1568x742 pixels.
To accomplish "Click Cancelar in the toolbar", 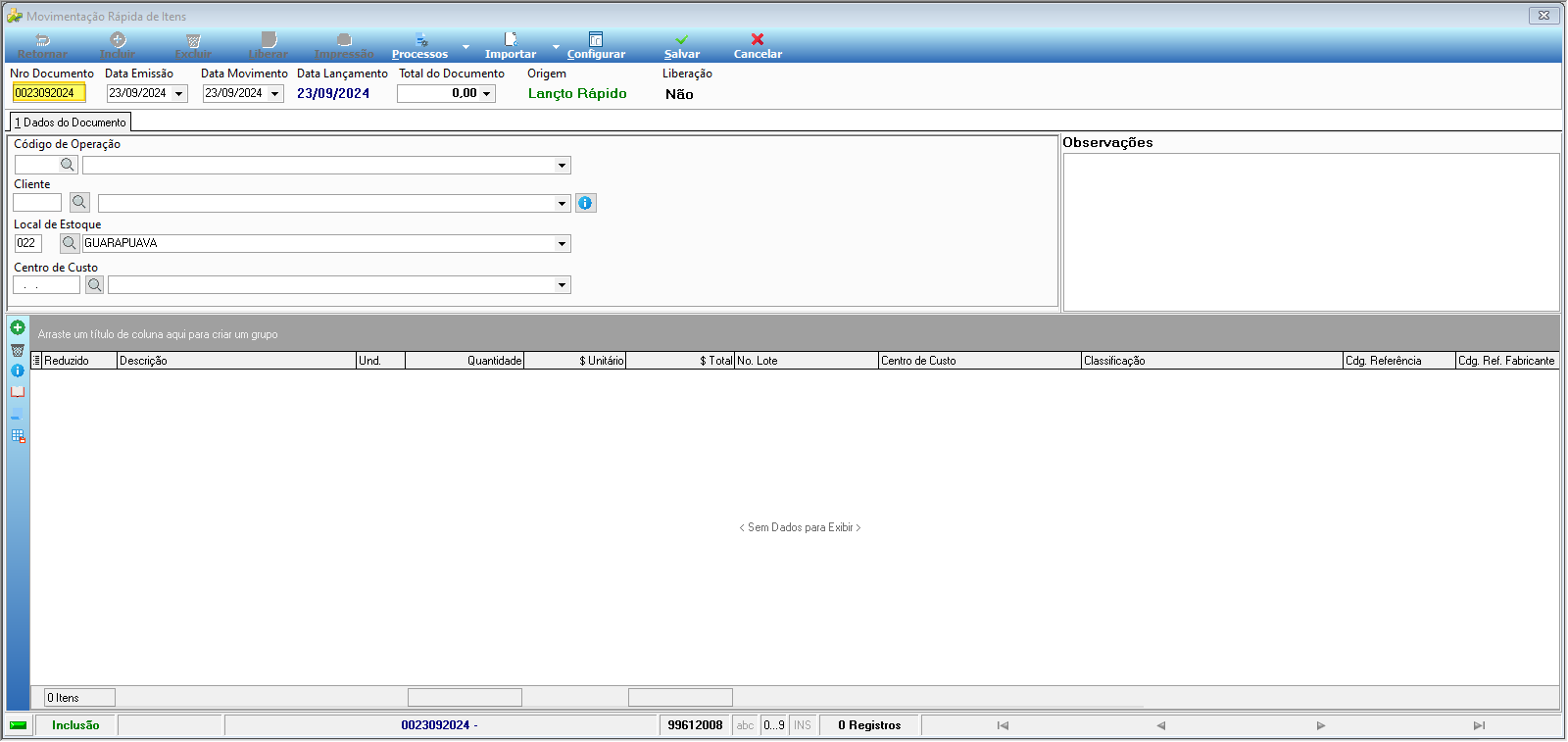I will click(x=758, y=46).
